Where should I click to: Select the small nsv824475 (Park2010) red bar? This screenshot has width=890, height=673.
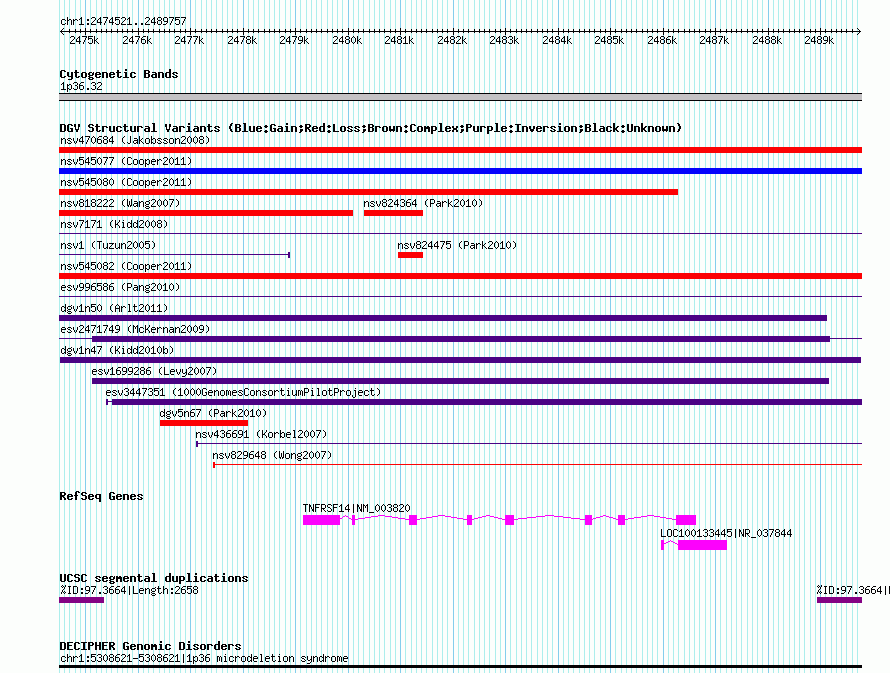410,255
